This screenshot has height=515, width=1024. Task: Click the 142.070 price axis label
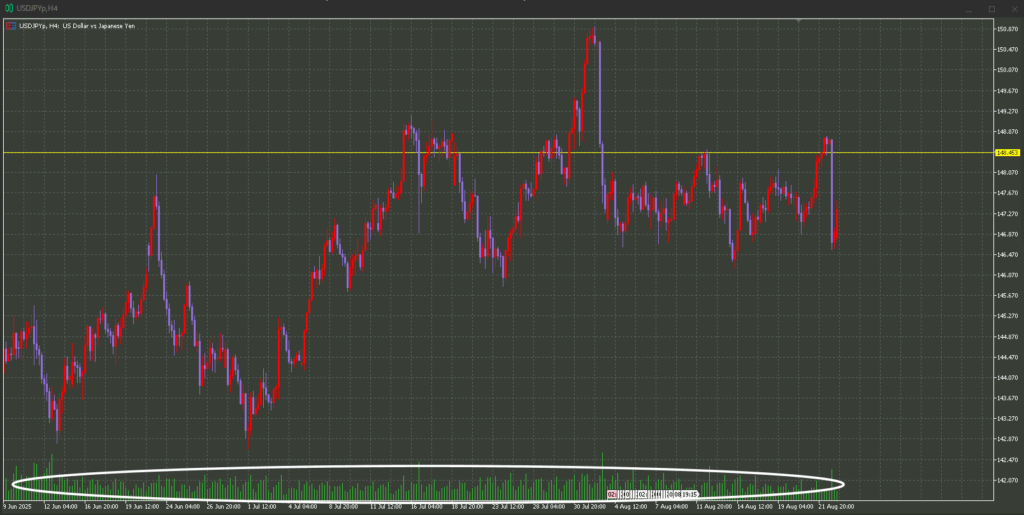click(1007, 480)
